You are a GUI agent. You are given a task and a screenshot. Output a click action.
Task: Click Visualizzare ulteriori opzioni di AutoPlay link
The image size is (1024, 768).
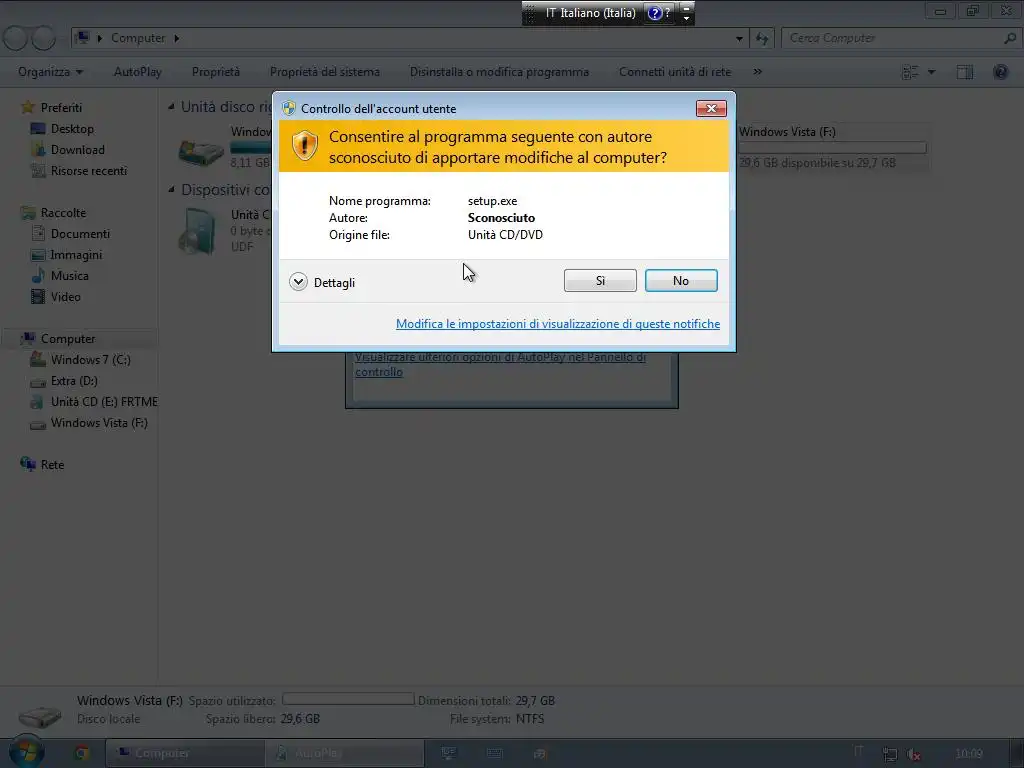pyautogui.click(x=500, y=364)
